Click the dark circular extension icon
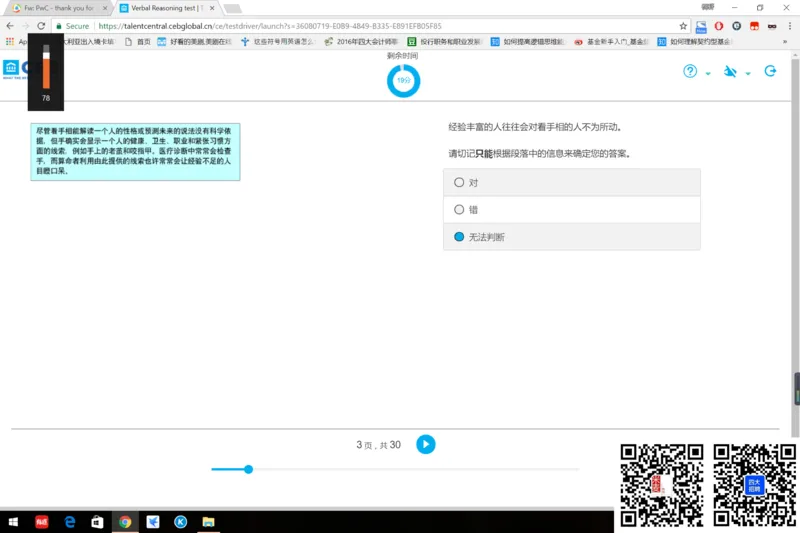 pyautogui.click(x=736, y=26)
